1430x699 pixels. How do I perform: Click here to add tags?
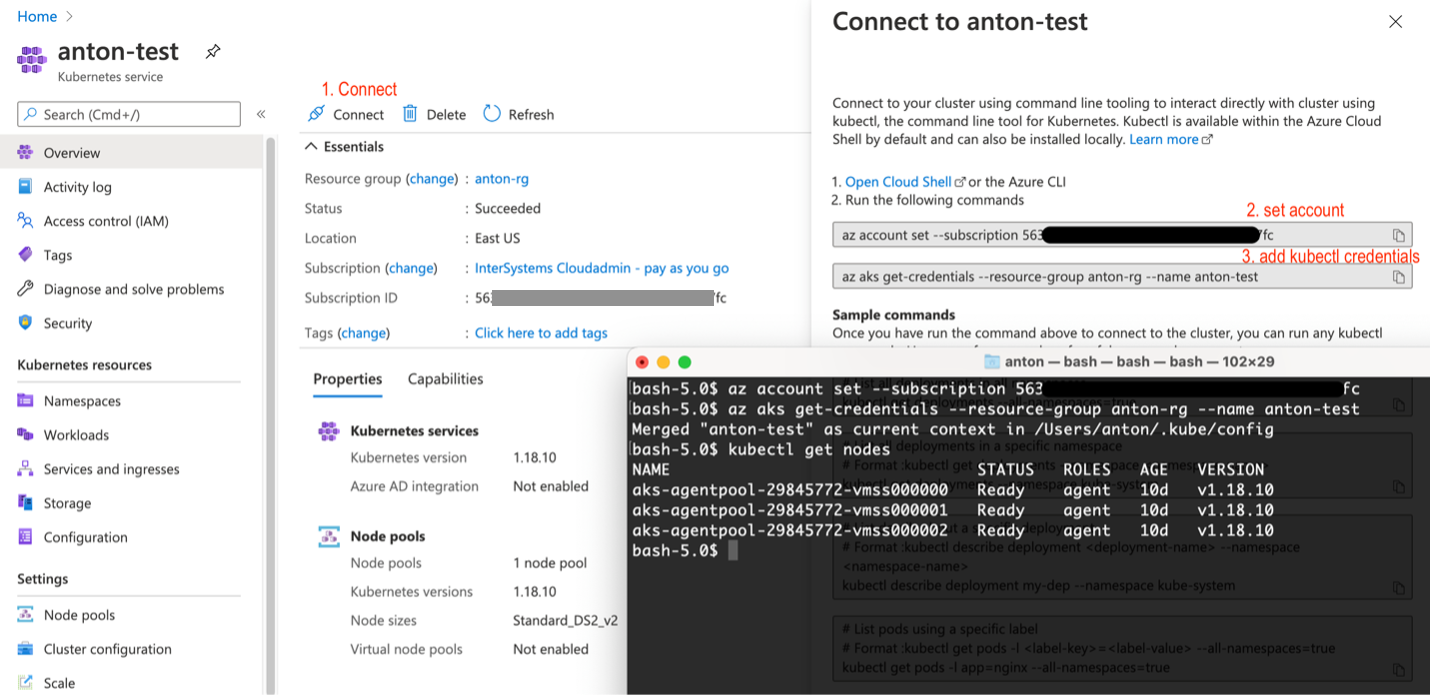click(540, 333)
